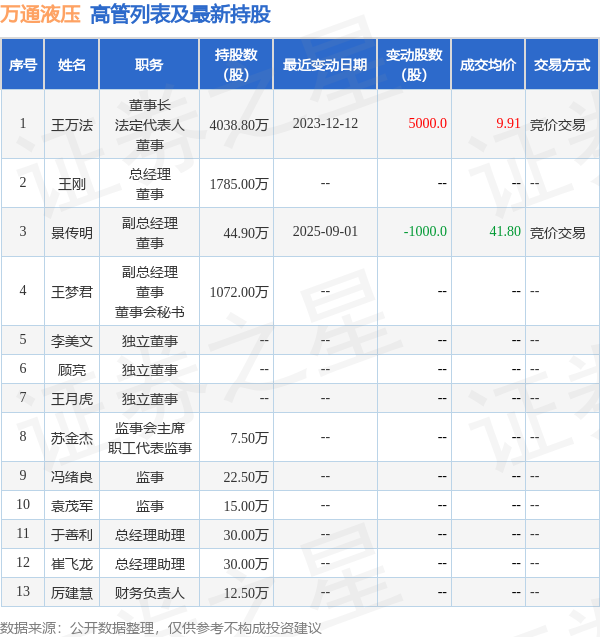Click the name 厉建慧
Image resolution: width=600 pixels, height=637 pixels.
click(72, 593)
